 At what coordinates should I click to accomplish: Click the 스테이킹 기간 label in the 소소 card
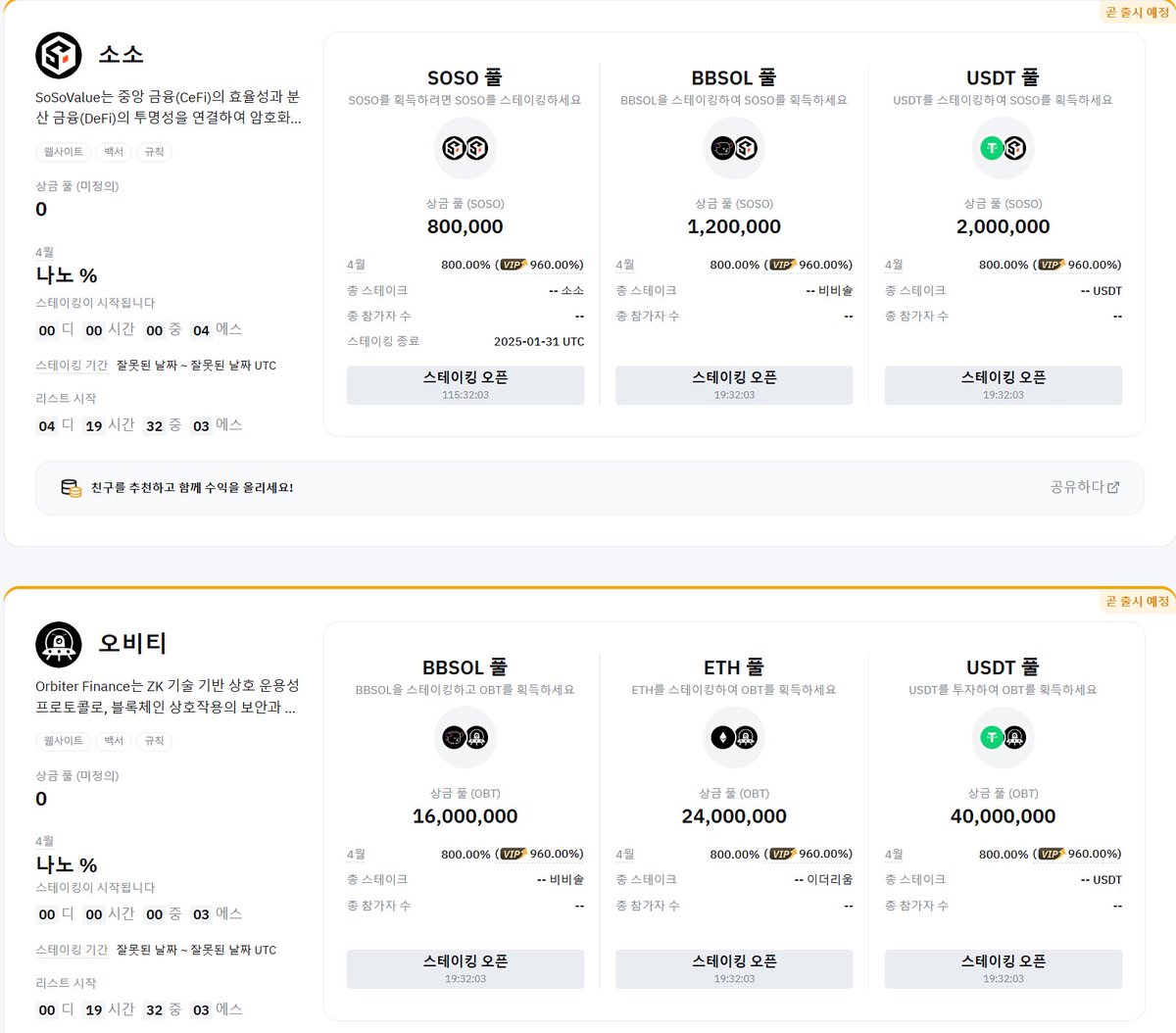(x=72, y=365)
